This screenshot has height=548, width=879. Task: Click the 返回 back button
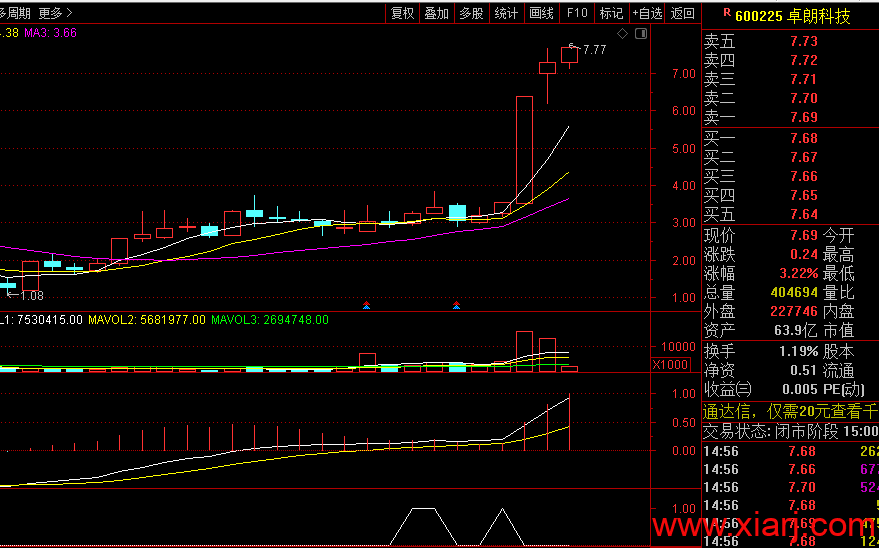coord(682,13)
